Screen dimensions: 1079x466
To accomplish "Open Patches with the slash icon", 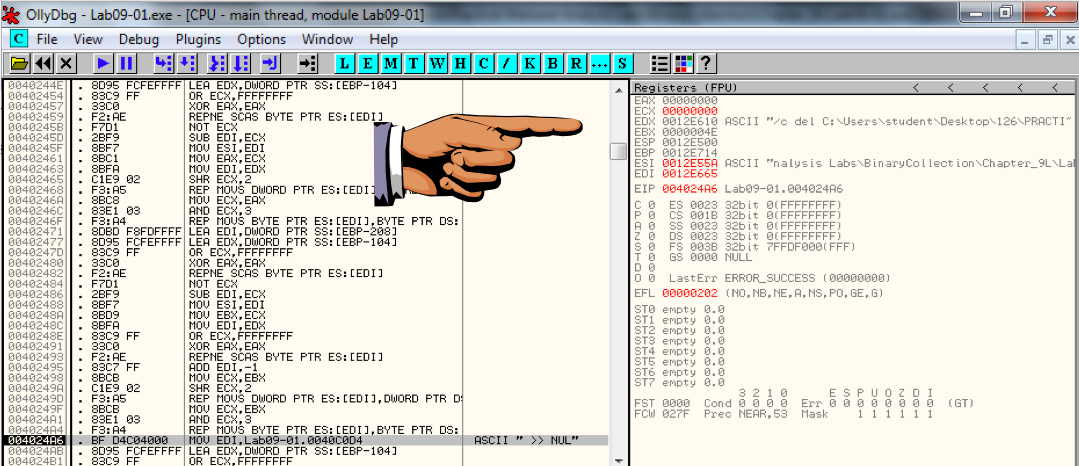I will pyautogui.click(x=507, y=64).
